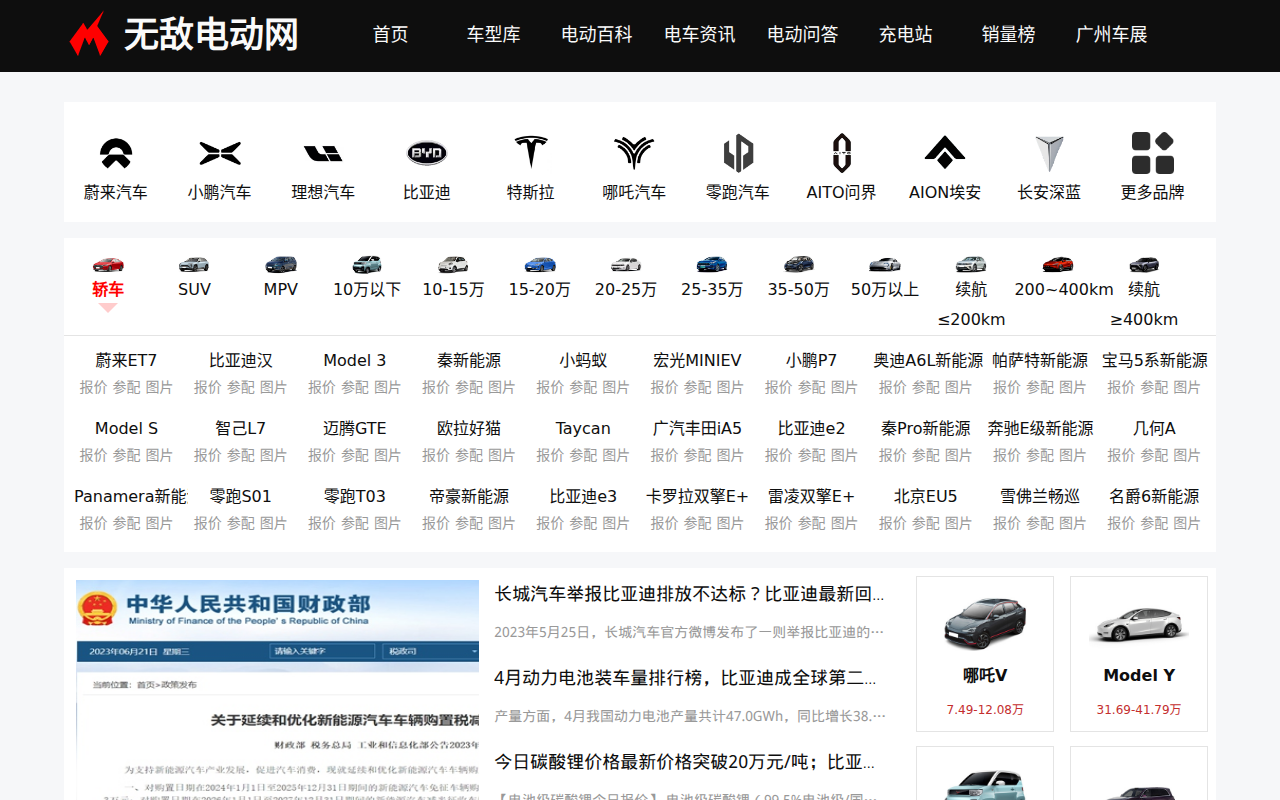Open the 长城汽车举报比亚迪 news headline
1280x800 pixels.
click(x=689, y=594)
